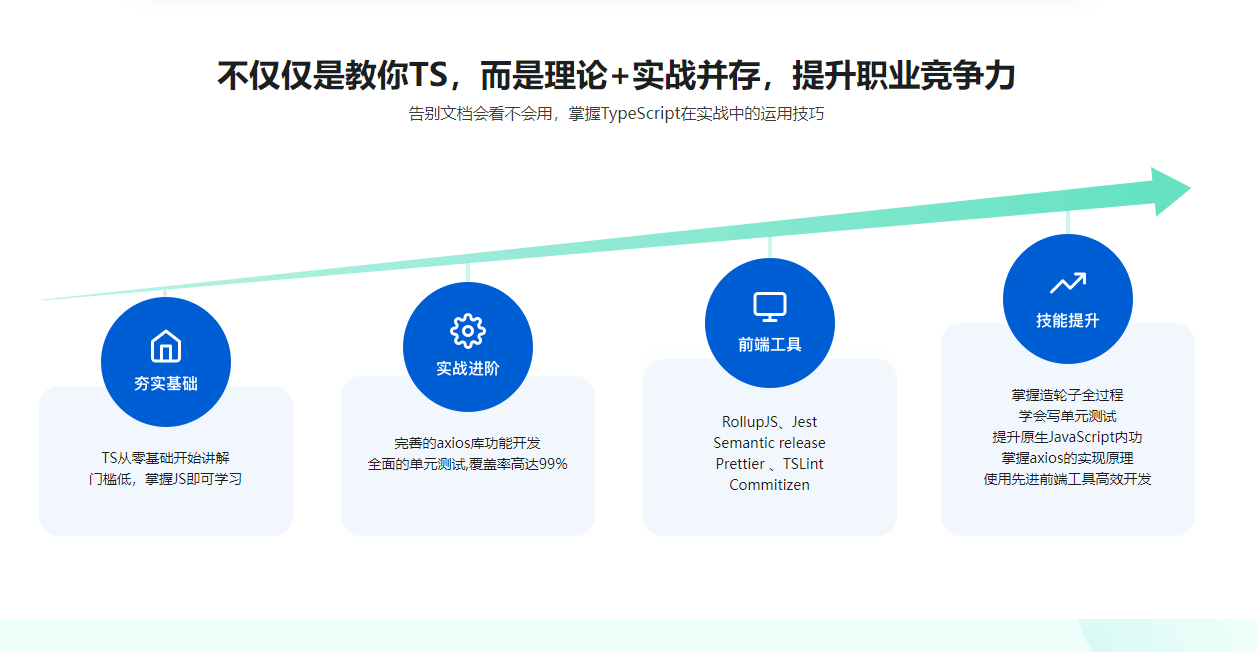Click the main heading about TS 理论+实战

[616, 76]
